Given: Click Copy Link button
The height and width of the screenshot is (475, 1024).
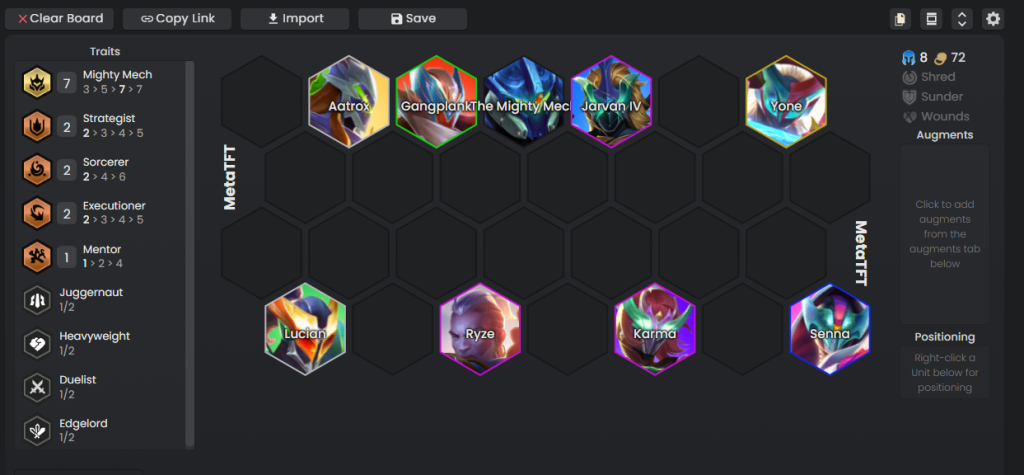Looking at the screenshot, I should [177, 19].
